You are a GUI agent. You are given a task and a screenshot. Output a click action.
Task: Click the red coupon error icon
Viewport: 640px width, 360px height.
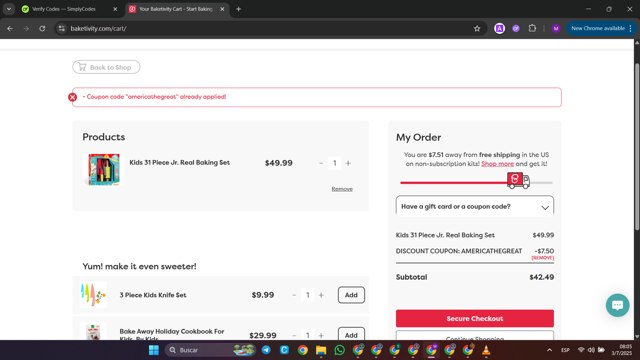click(73, 97)
